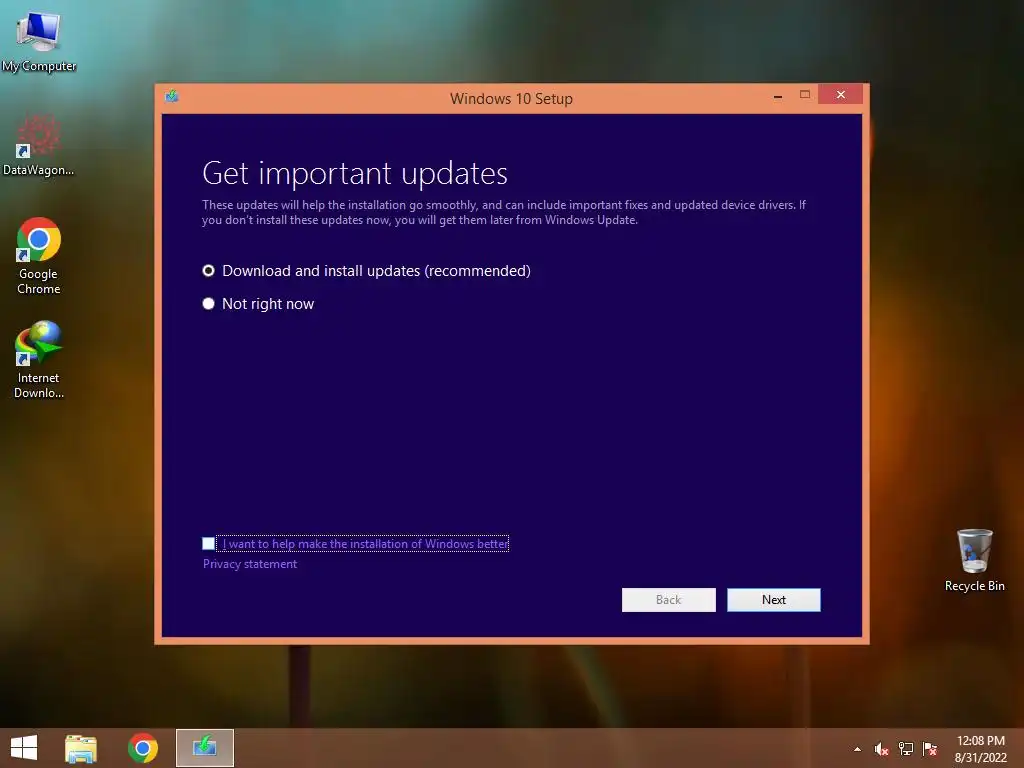Show hidden tray icons arrow
The width and height of the screenshot is (1024, 768).
click(x=857, y=749)
